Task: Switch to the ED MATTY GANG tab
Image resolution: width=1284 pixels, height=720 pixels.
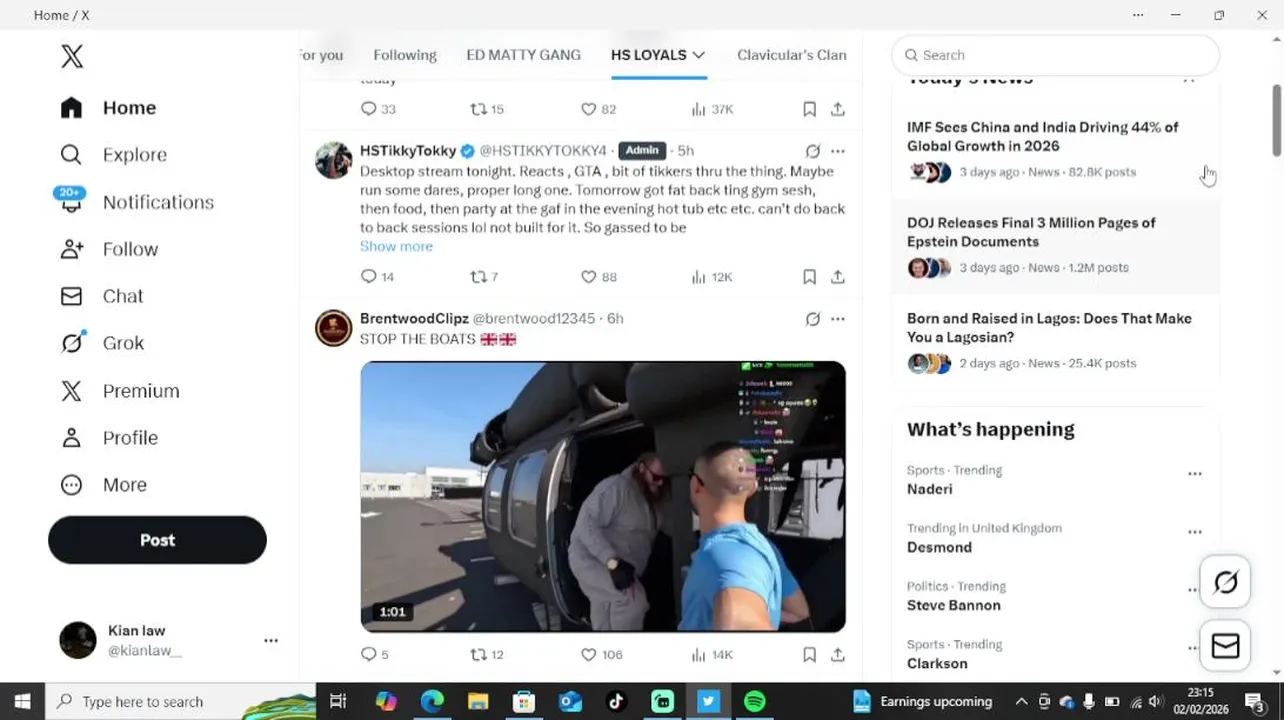Action: (523, 55)
